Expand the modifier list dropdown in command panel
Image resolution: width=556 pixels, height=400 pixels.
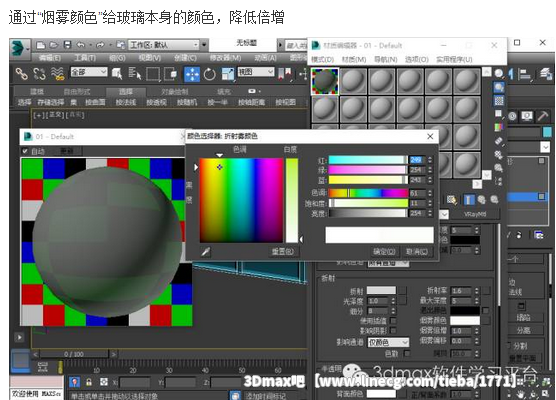545,146
